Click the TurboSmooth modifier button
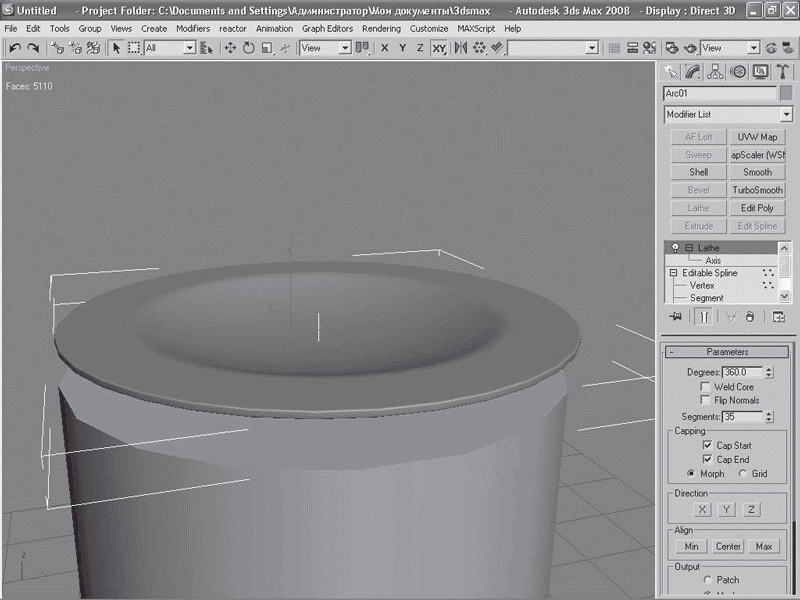Image resolution: width=800 pixels, height=600 pixels. click(757, 190)
